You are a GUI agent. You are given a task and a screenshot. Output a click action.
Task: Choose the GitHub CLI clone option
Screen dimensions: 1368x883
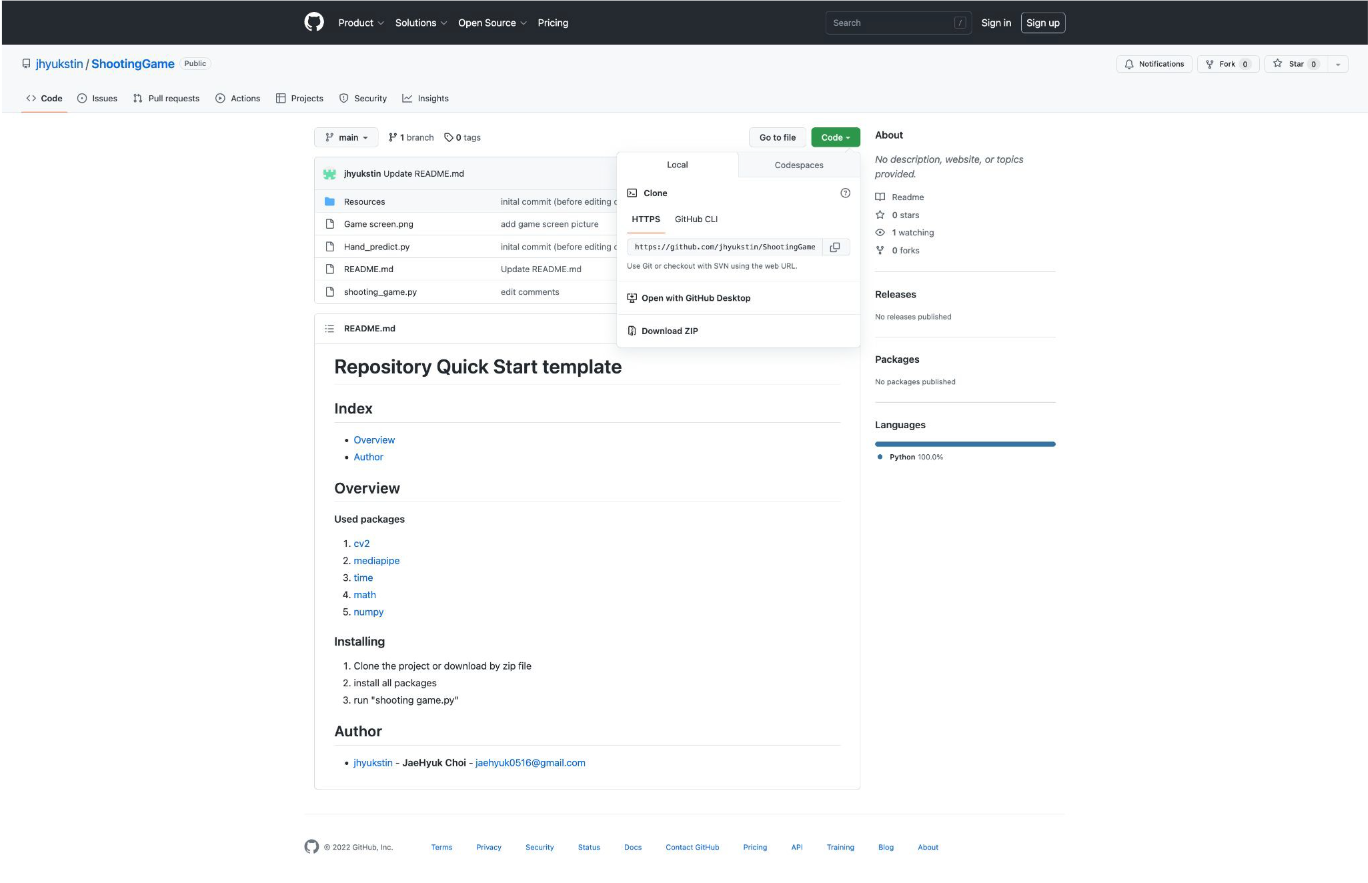(x=696, y=219)
